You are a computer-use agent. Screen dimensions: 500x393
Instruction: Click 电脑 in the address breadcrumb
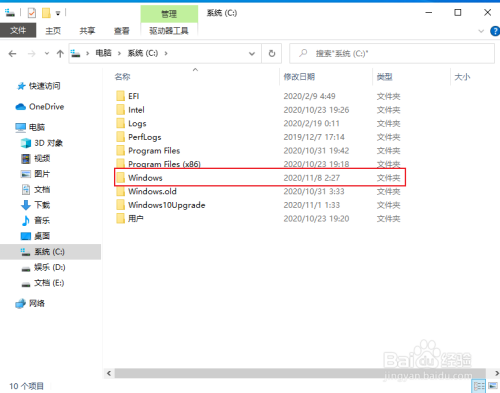tap(103, 53)
